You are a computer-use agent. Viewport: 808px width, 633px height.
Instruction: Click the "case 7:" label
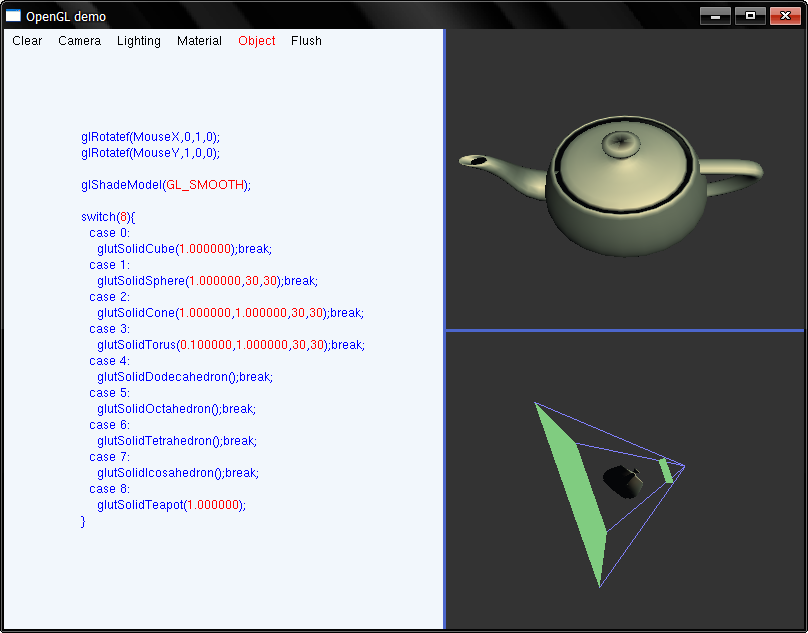click(109, 457)
